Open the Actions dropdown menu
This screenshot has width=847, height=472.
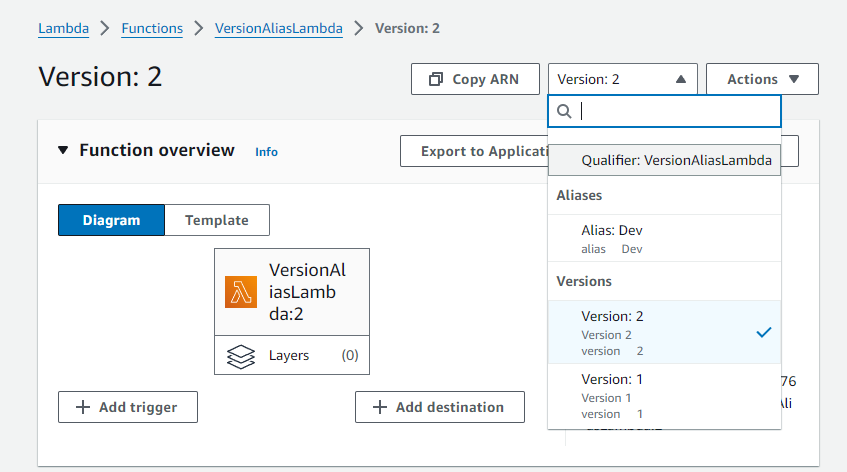tap(762, 79)
